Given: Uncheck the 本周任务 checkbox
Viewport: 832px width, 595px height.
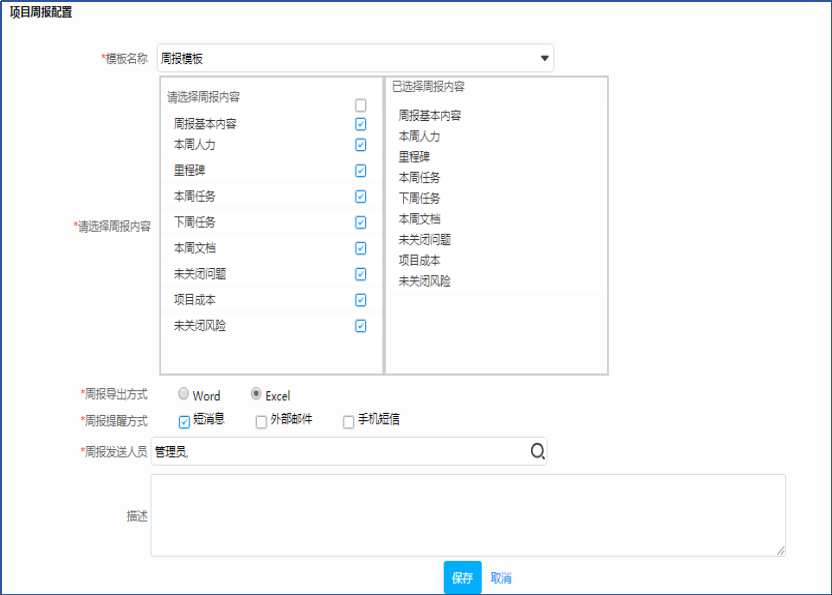Looking at the screenshot, I should point(360,197).
